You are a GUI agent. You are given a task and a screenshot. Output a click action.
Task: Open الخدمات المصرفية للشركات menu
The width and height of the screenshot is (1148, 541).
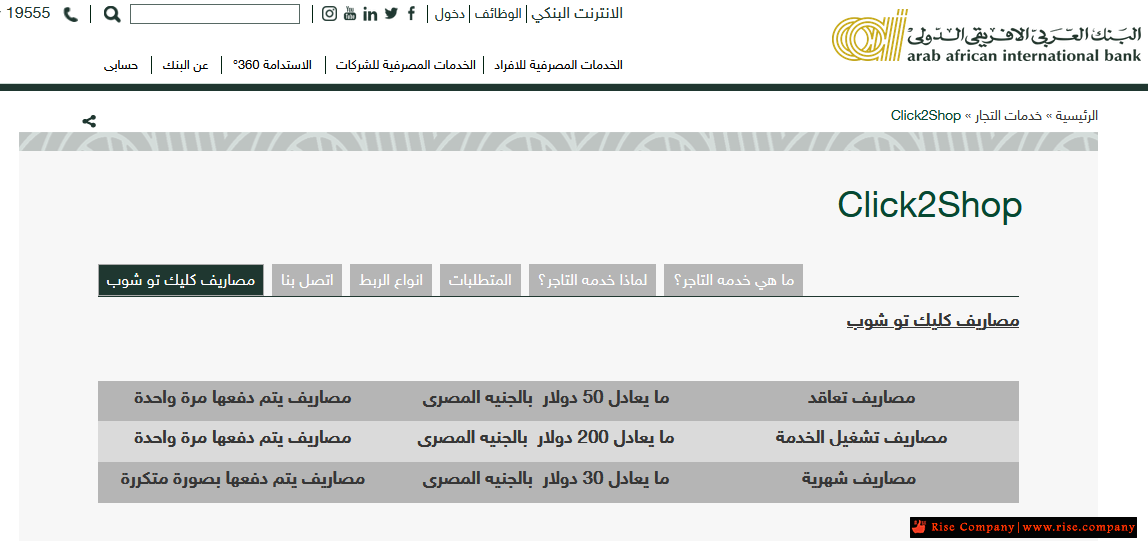(406, 65)
